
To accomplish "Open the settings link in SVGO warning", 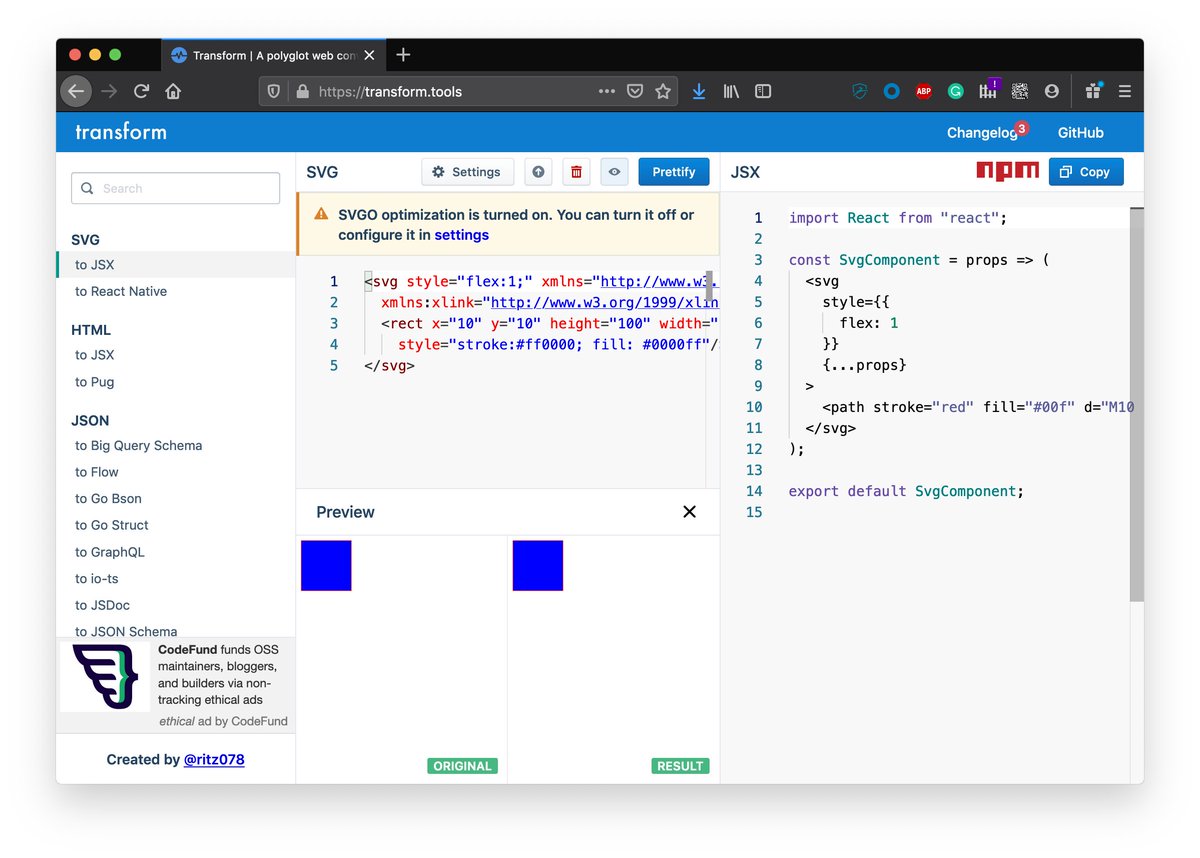I will pos(462,235).
